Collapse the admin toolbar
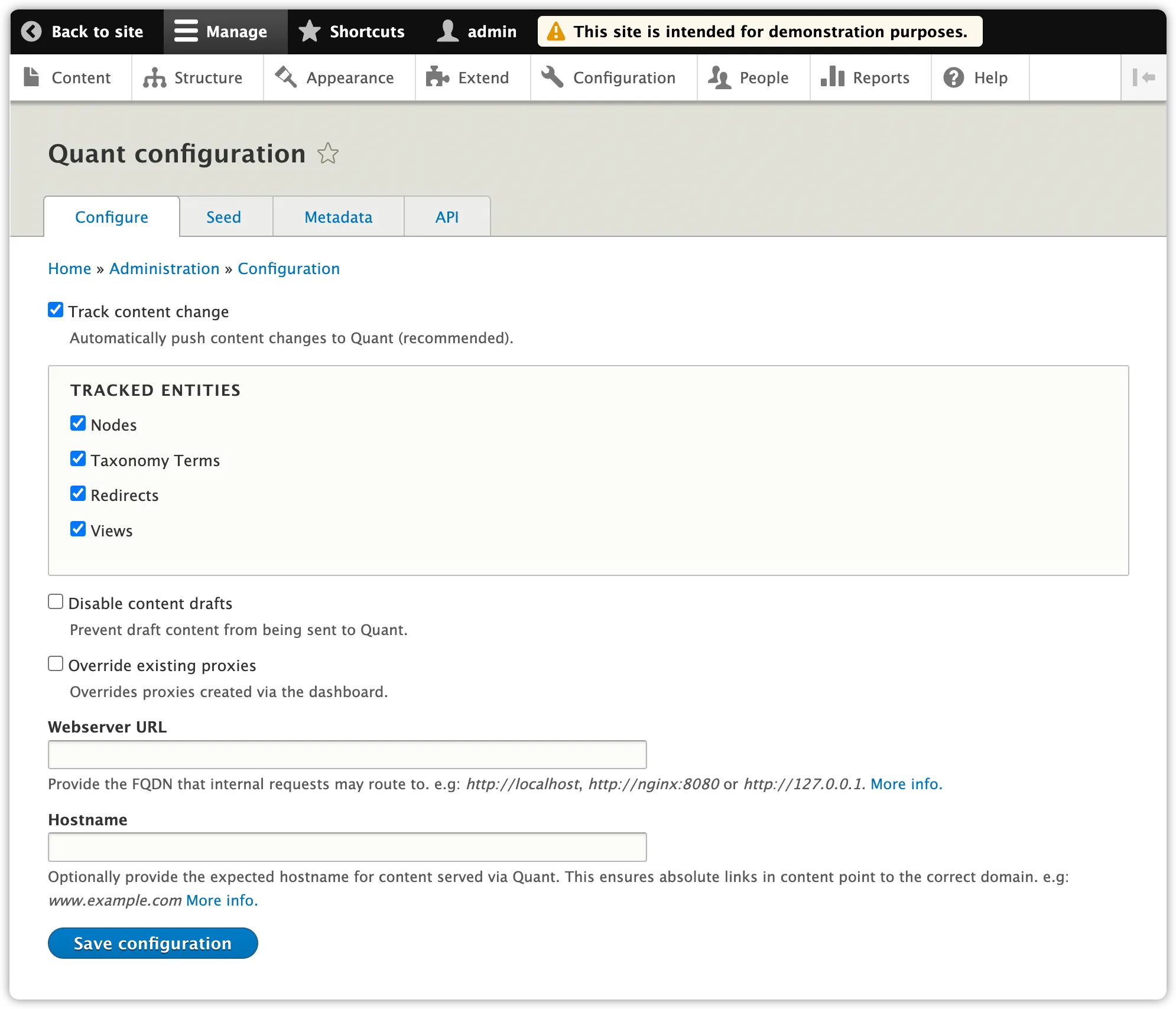This screenshot has width=1176, height=1009. coord(1145,77)
